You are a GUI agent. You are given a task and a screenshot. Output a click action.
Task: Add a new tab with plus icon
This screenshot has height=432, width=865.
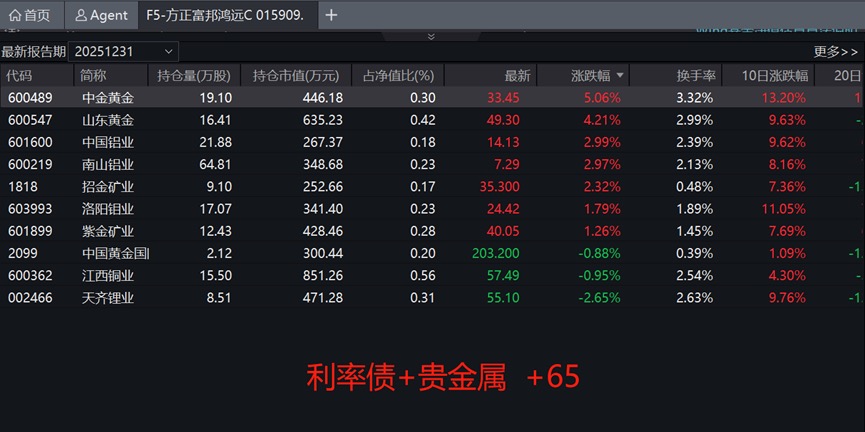[x=331, y=15]
